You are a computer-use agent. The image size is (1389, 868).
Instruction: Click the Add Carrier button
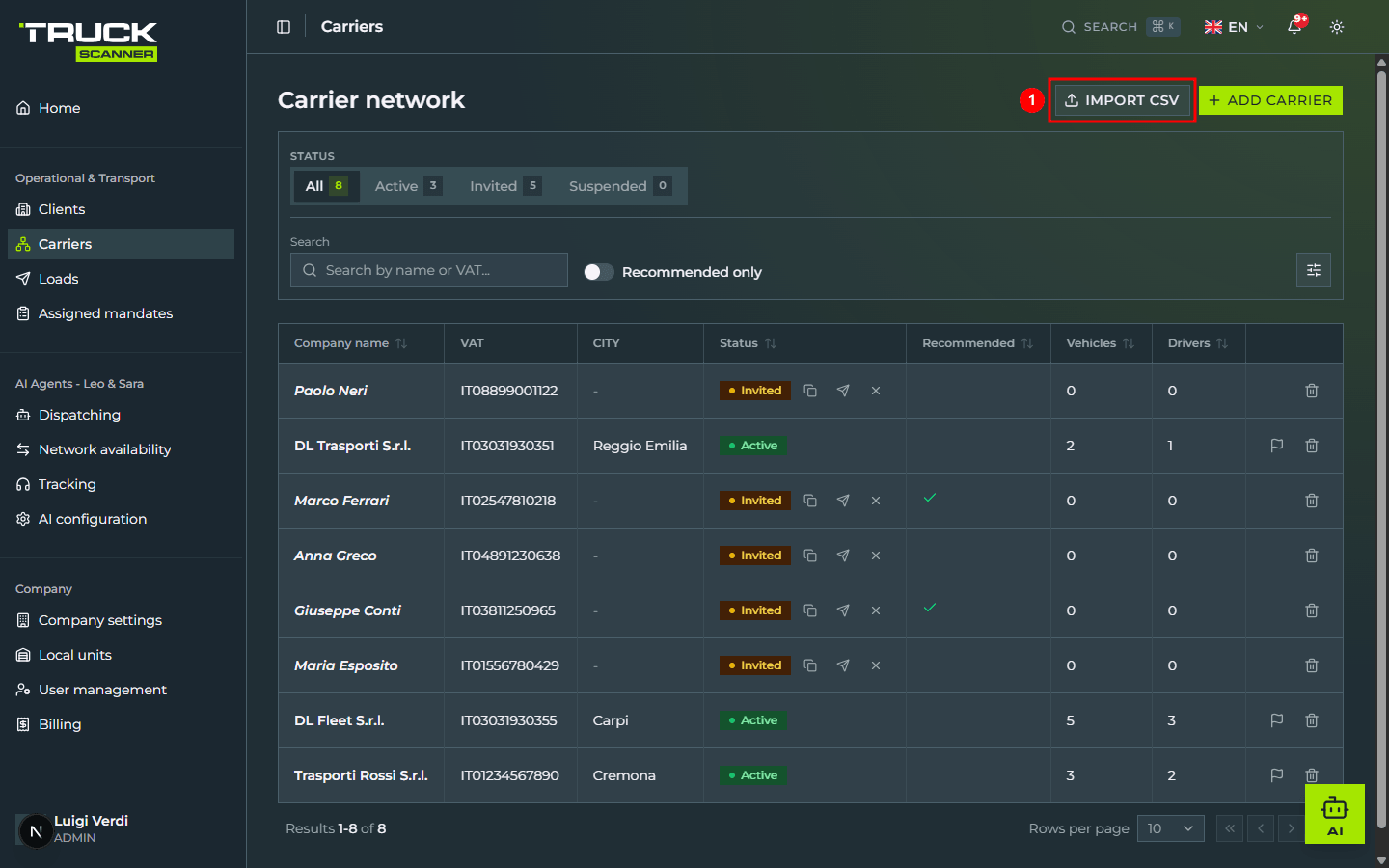[1270, 100]
